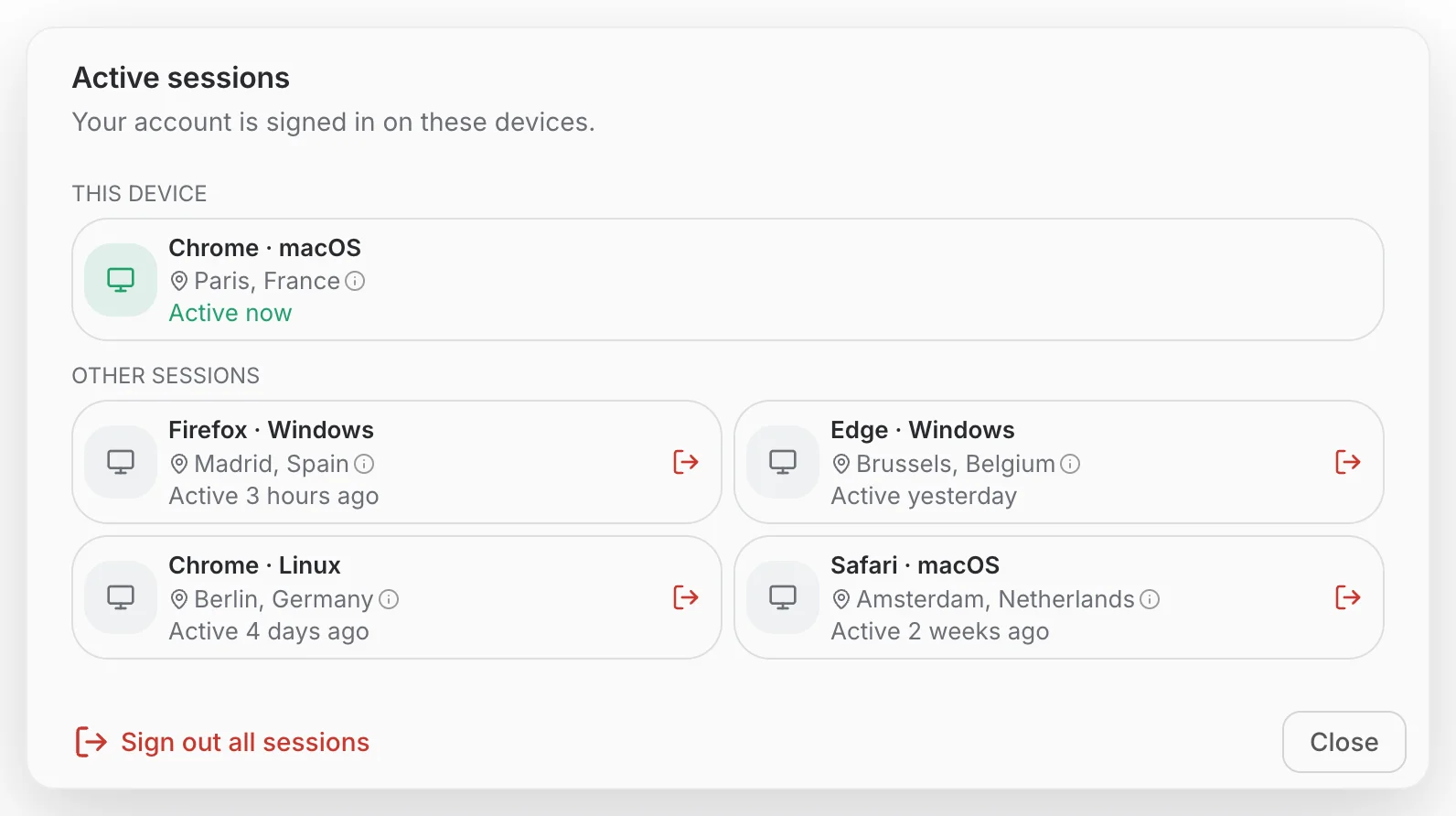
Task: Click the monitor icon for Chrome Linux
Action: [x=121, y=597]
